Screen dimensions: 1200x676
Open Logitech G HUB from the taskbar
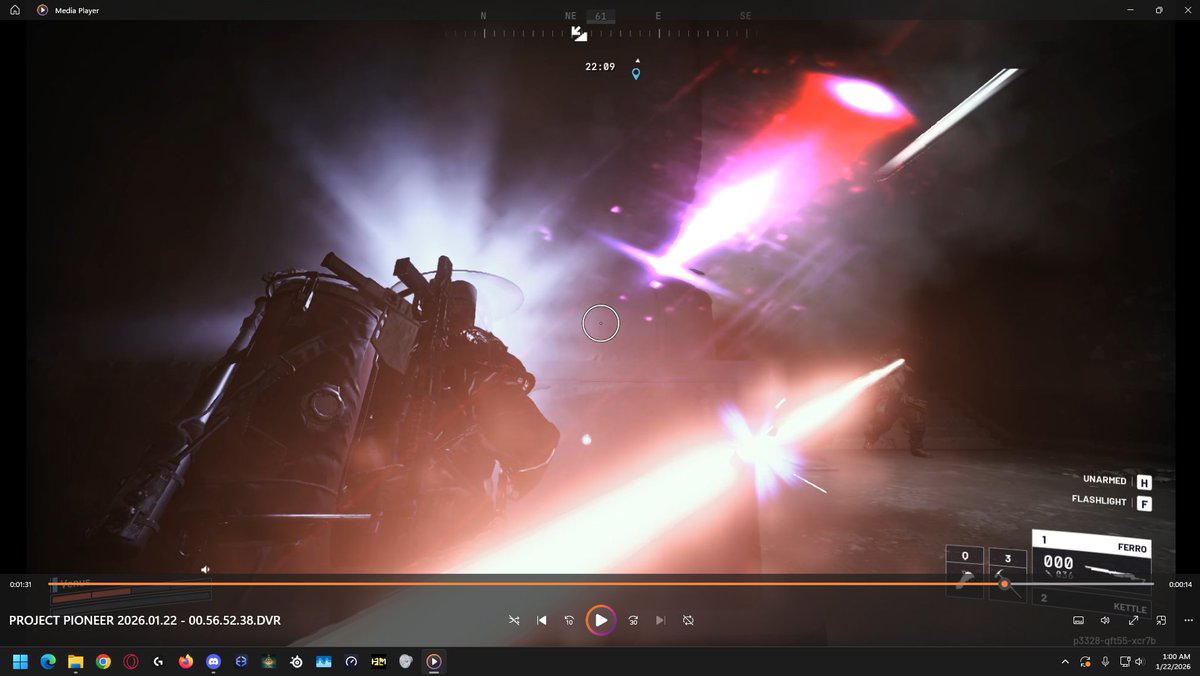click(x=158, y=661)
